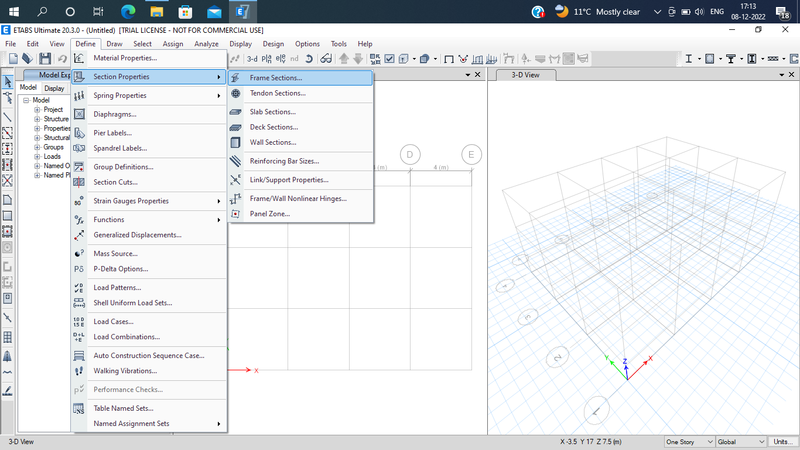Click the Save floppy disk icon
Screen dimensions: 800x450
tap(45, 59)
